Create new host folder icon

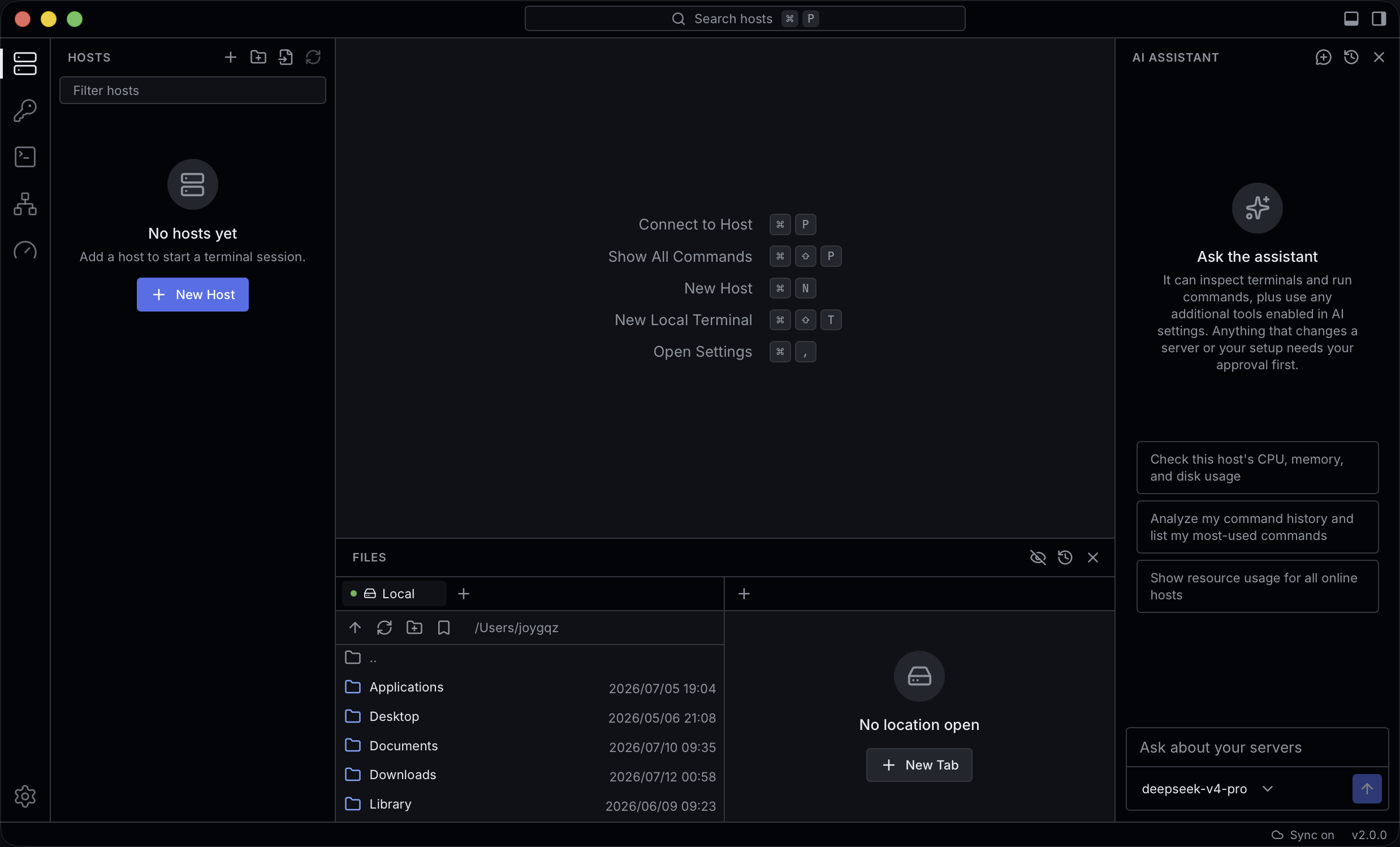coord(258,57)
